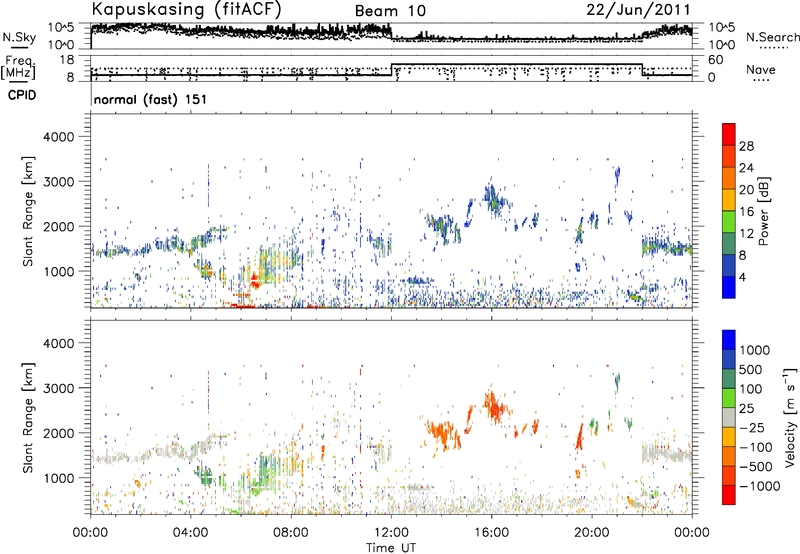Click the leftmost '00:00' time axis label

pyautogui.click(x=90, y=533)
